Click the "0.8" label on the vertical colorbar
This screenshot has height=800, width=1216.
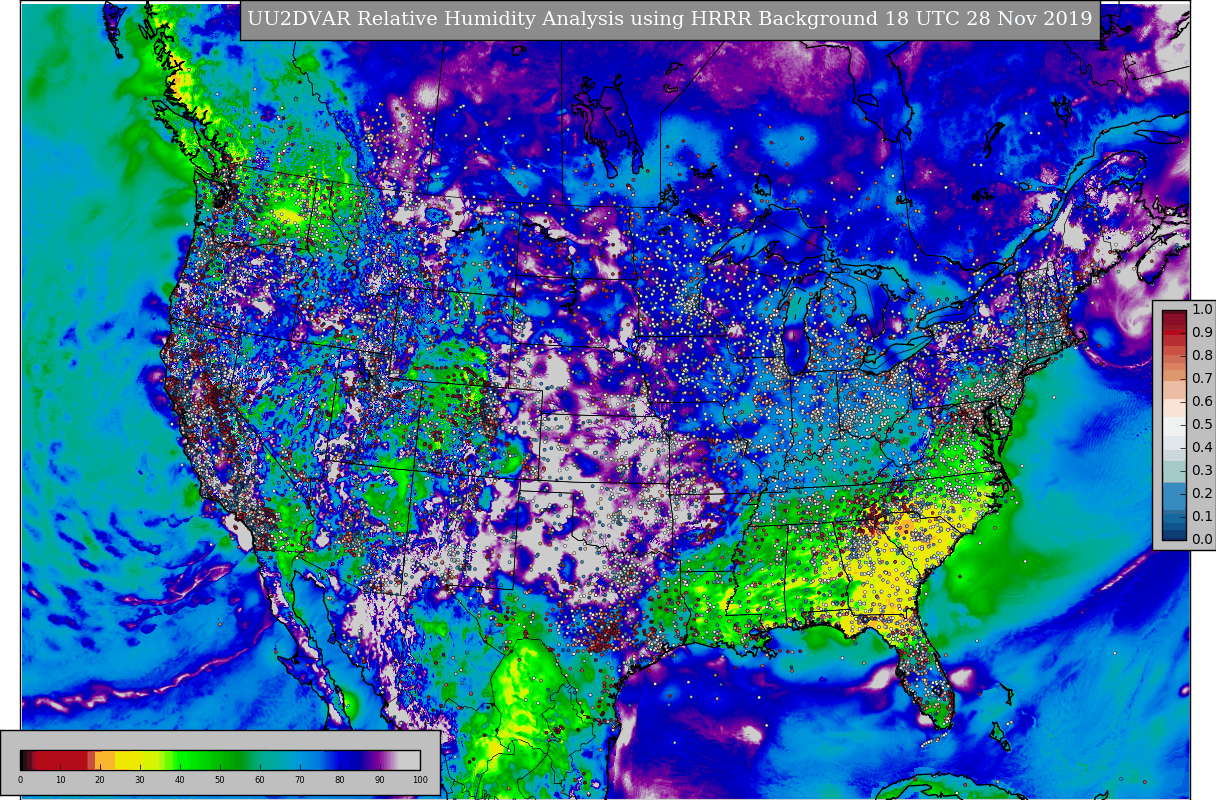point(1202,356)
